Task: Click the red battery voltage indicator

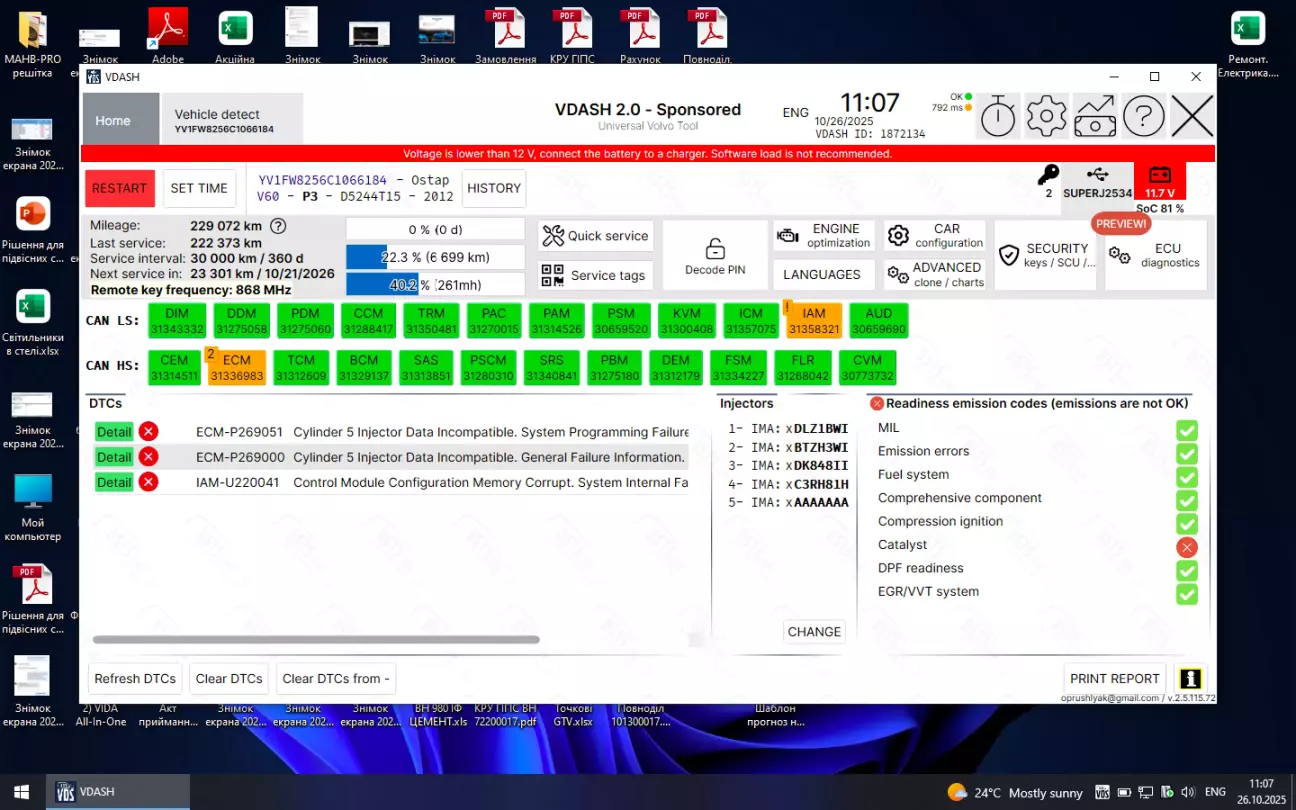Action: coord(1159,181)
